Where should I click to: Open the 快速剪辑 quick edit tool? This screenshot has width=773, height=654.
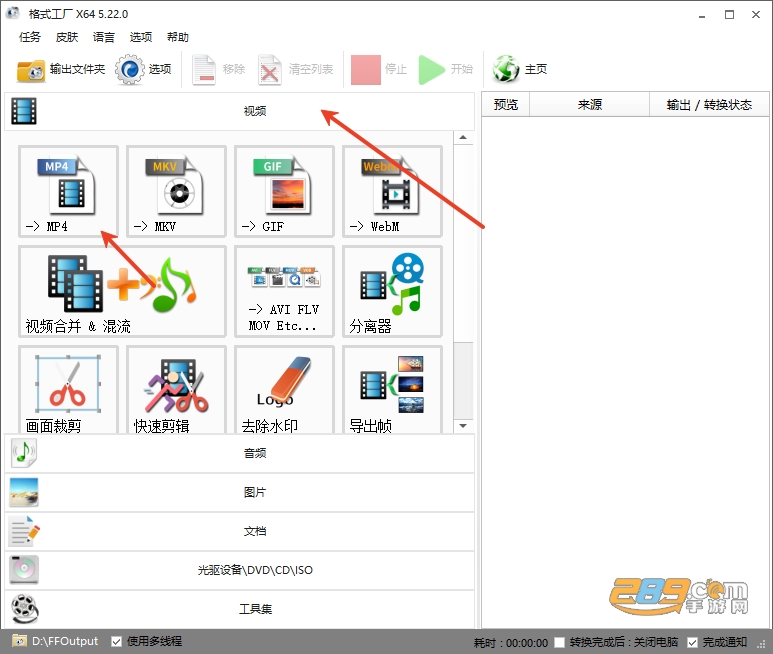tap(176, 389)
